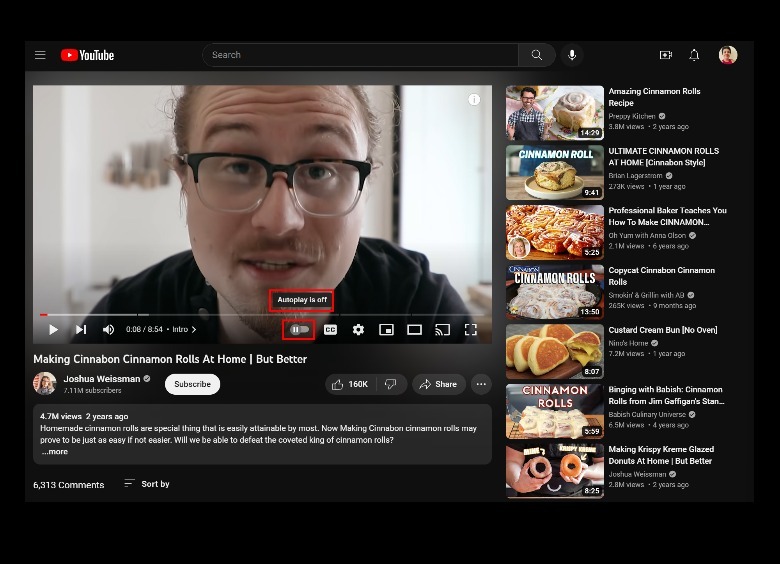This screenshot has width=780, height=564.
Task: Skip to the next video
Action: click(x=81, y=329)
